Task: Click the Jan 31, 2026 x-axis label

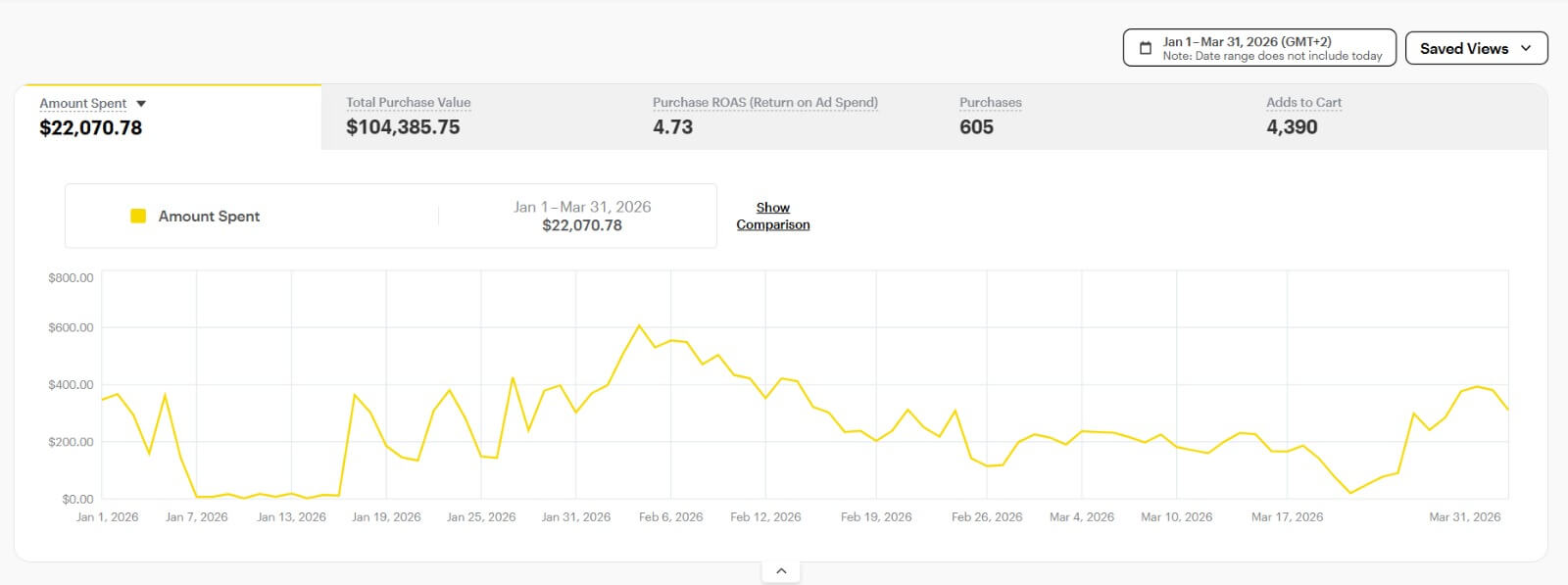Action: pos(576,516)
